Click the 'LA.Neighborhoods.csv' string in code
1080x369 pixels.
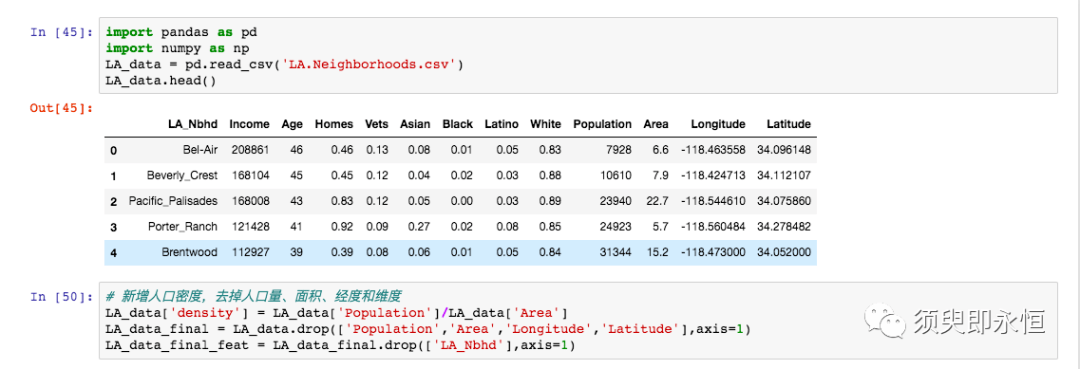(370, 65)
